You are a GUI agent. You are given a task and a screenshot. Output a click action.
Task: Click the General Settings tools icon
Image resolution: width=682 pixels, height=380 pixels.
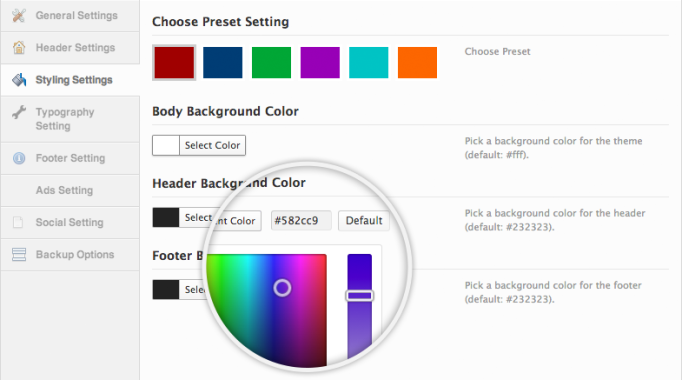pyautogui.click(x=19, y=15)
